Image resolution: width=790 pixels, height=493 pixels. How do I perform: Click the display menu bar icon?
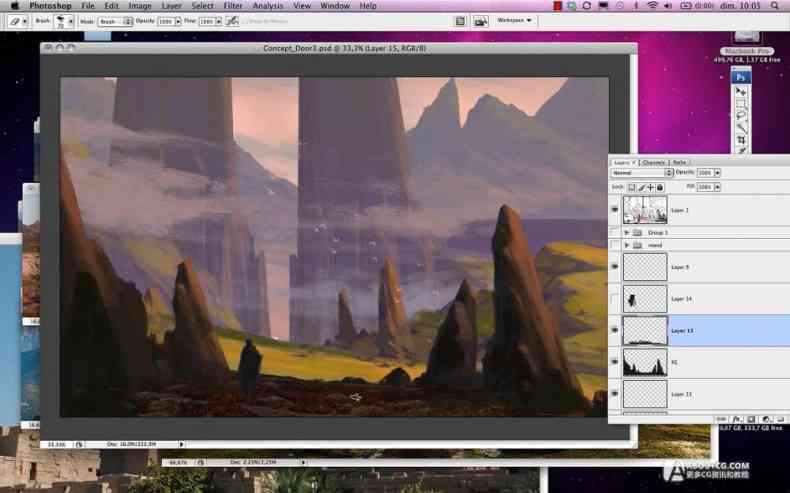point(603,6)
